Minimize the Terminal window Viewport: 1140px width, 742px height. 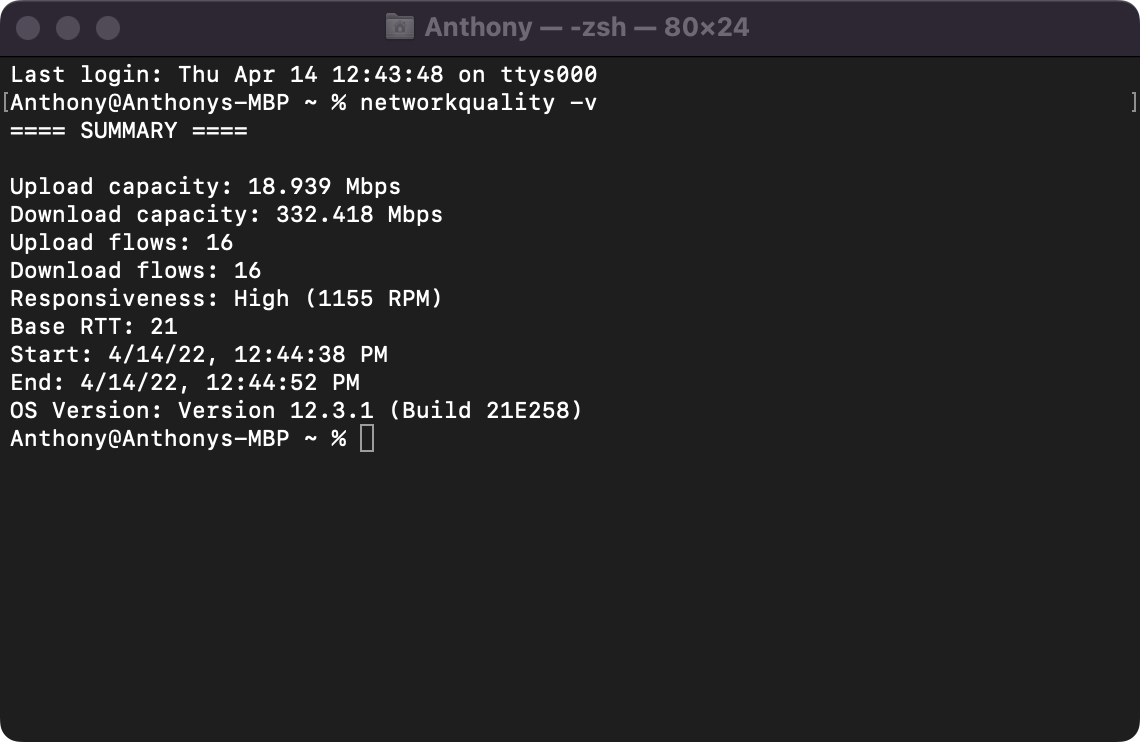pos(68,28)
